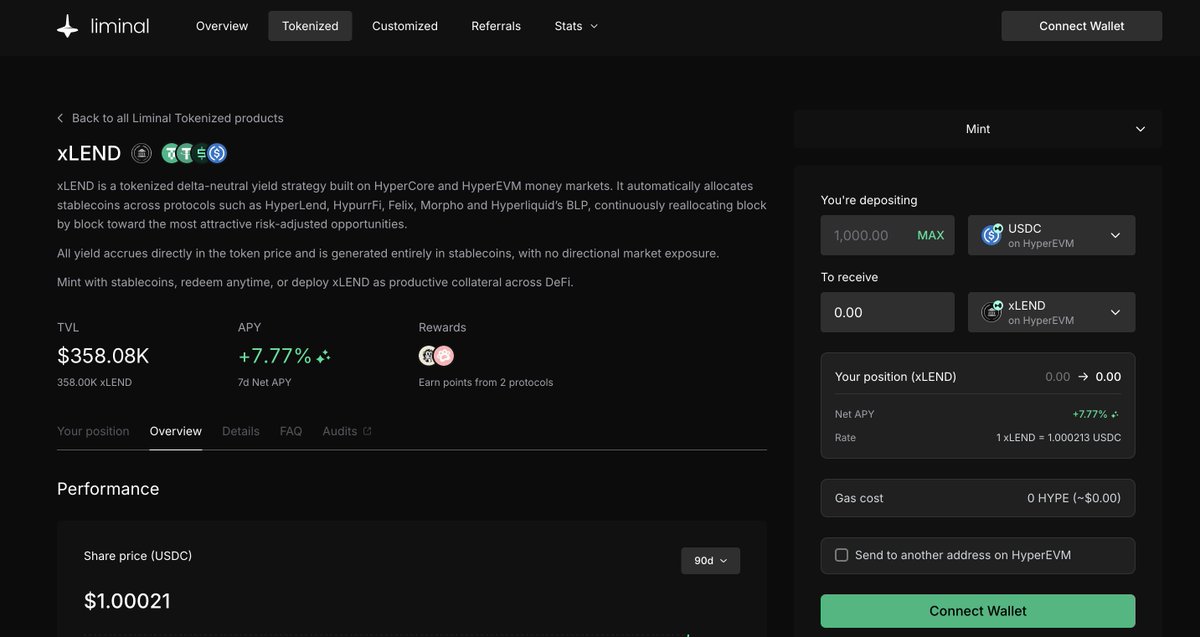The height and width of the screenshot is (637, 1200).
Task: Click Connect Wallet in the top bar
Action: (x=1082, y=26)
